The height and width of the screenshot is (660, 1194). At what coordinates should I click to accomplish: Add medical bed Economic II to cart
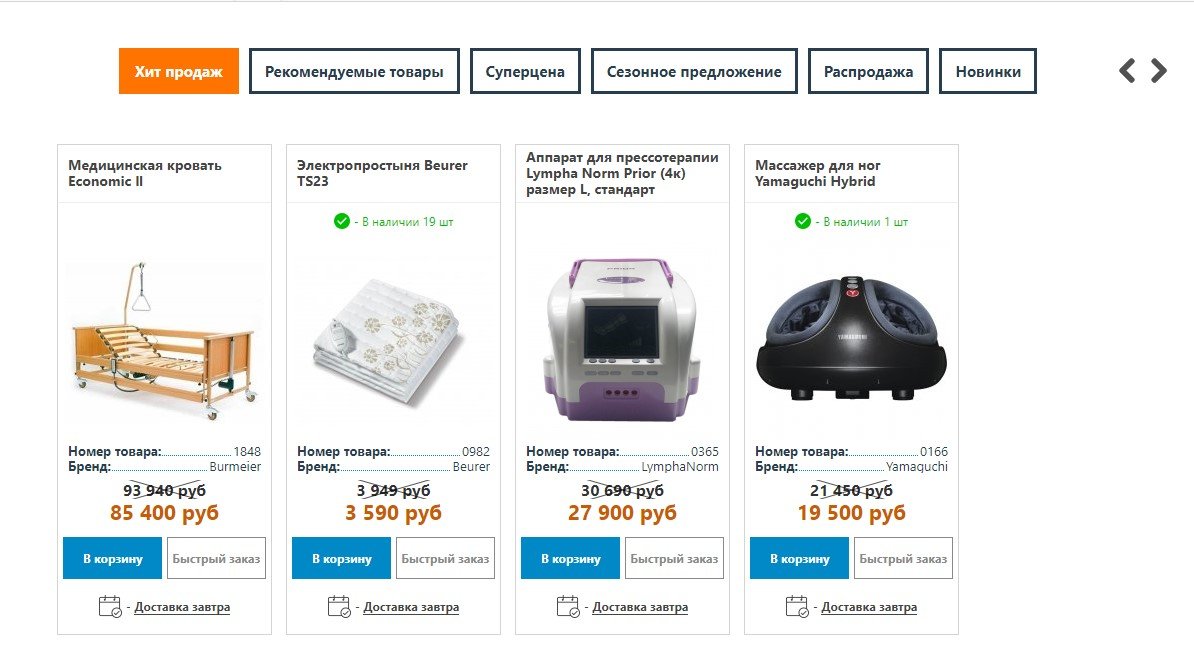[x=112, y=558]
